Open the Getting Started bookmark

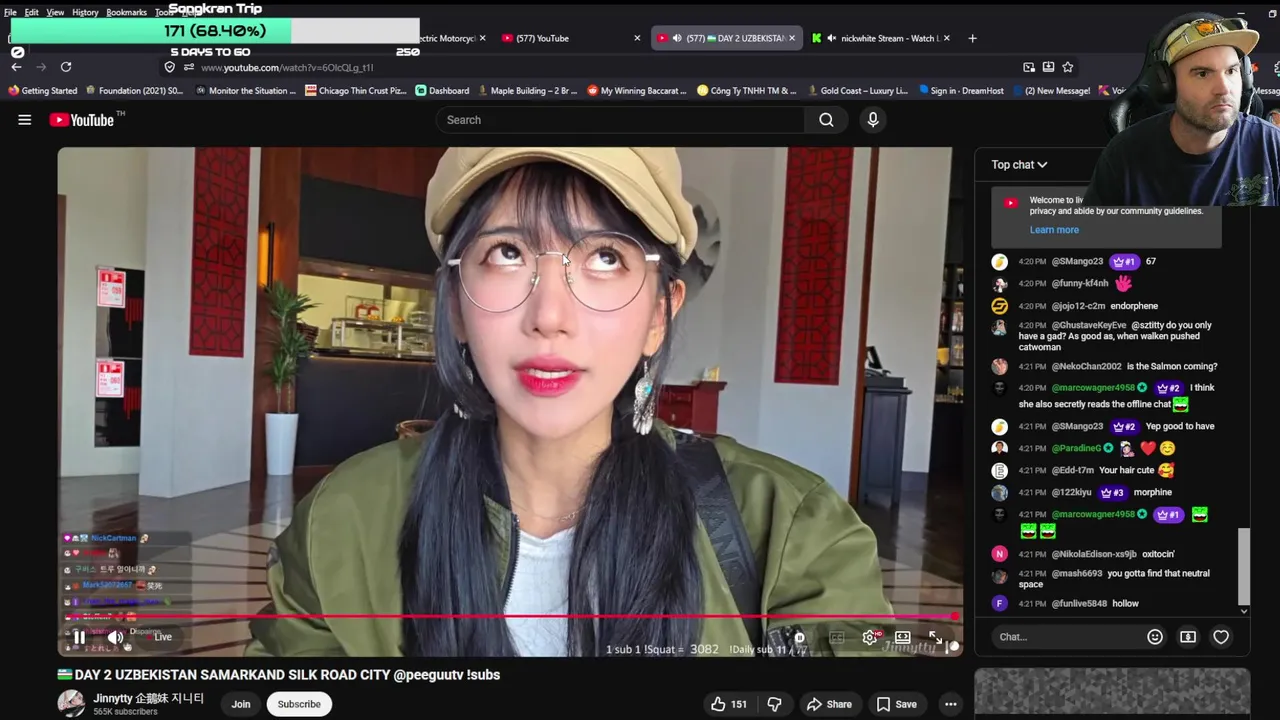point(42,90)
